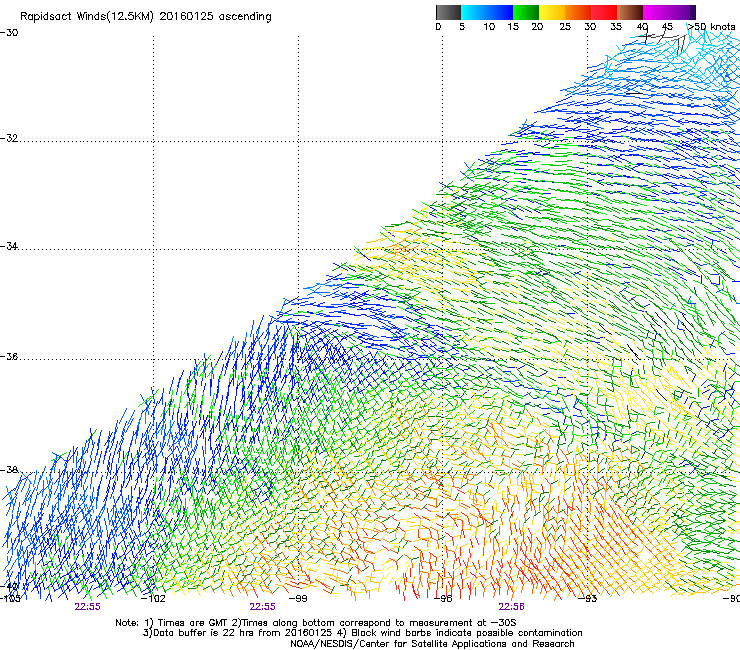Click the purple '22:56' time label

(512, 607)
